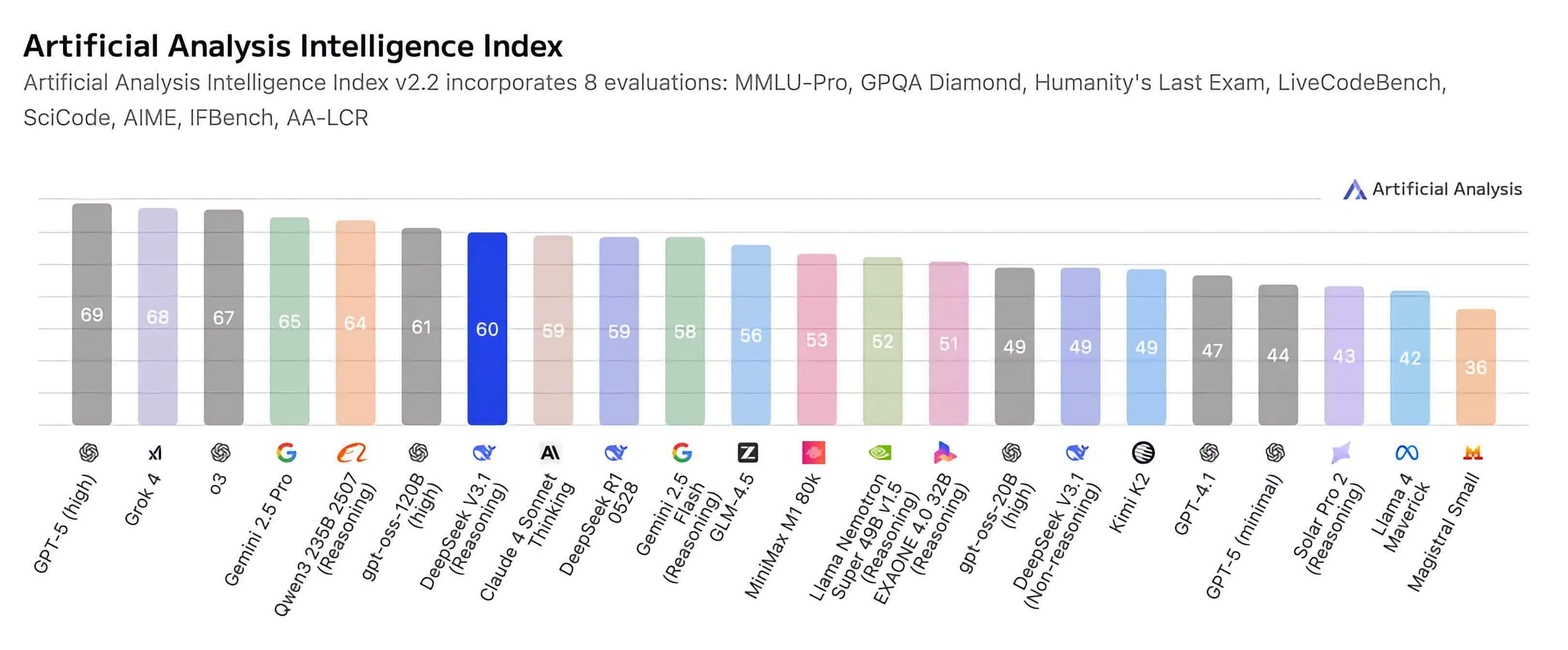
Task: Click the Mistral logo for Magistral Small
Action: click(1473, 453)
